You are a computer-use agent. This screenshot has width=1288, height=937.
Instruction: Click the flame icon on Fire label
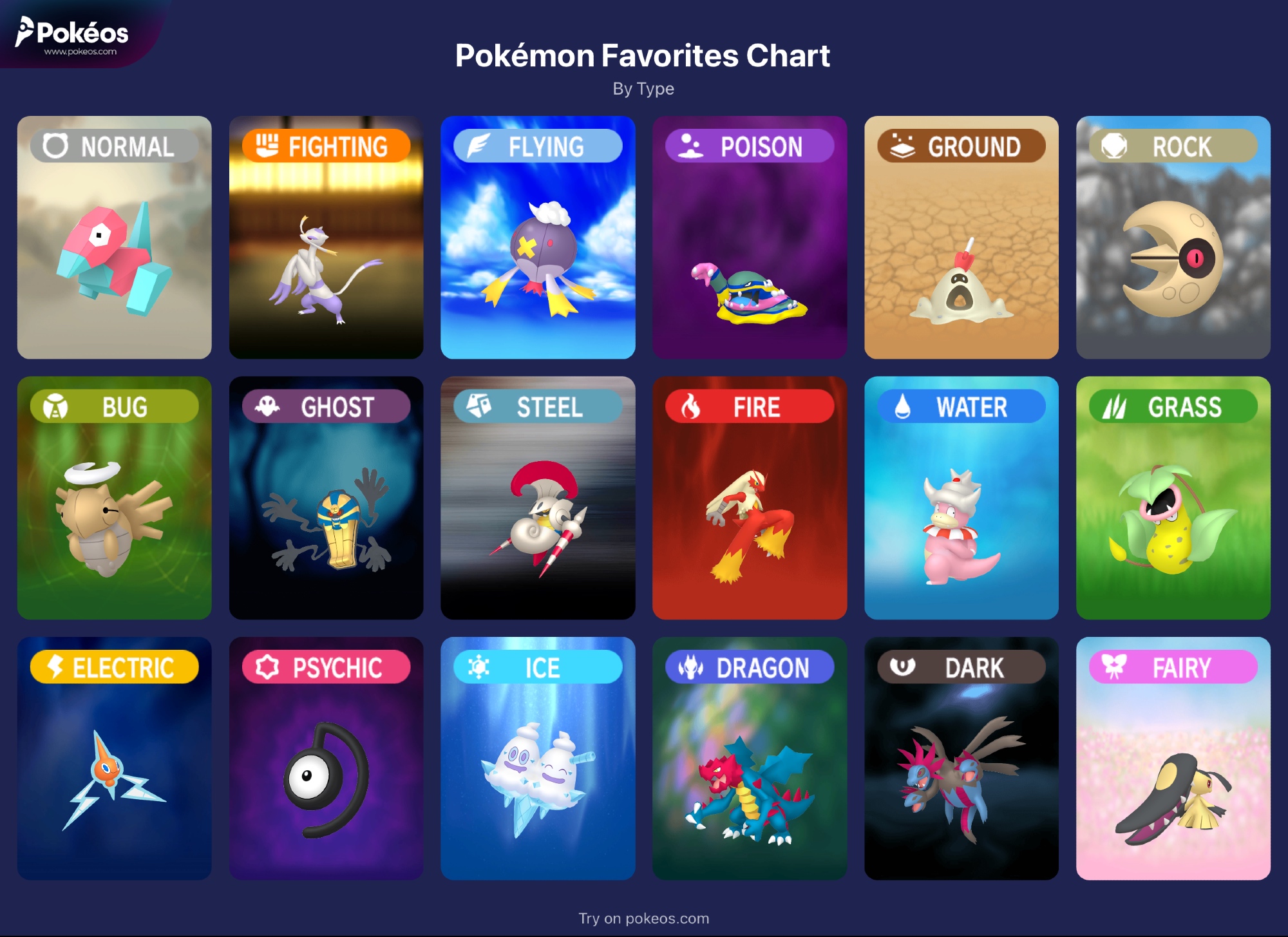[690, 406]
